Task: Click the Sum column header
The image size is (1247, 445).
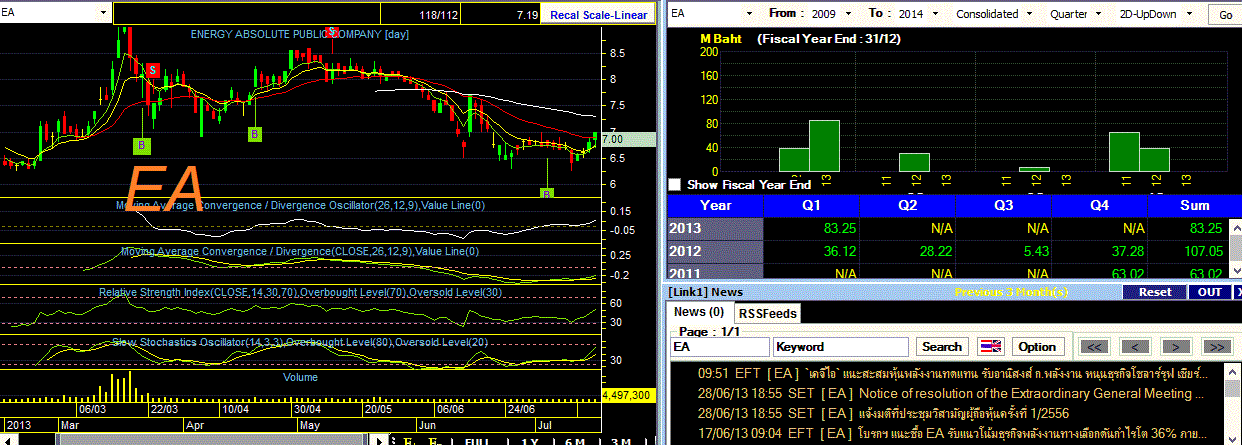Action: tap(1195, 204)
